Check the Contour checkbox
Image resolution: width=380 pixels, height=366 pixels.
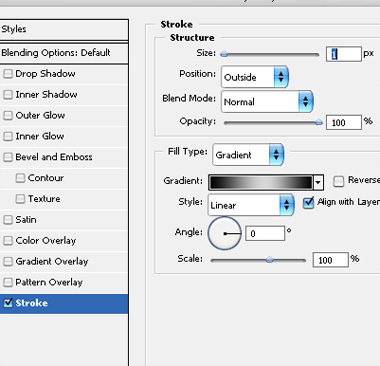[x=20, y=178]
